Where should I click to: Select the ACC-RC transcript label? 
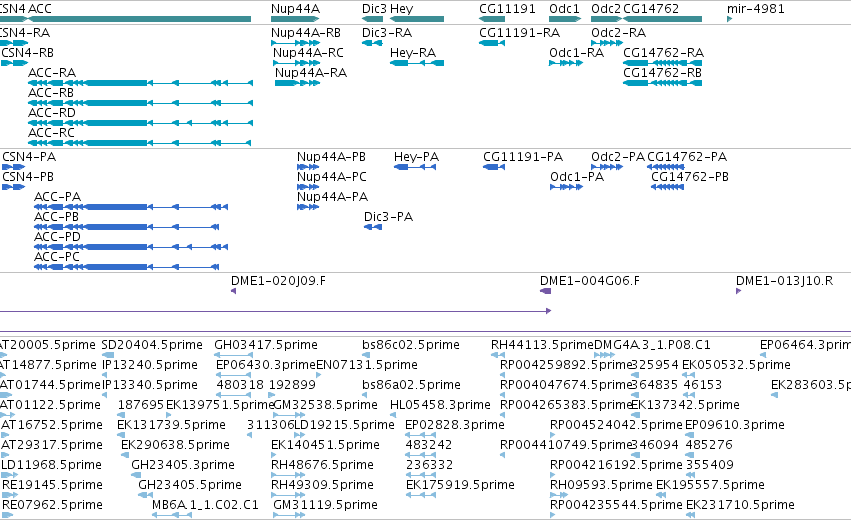(51, 133)
